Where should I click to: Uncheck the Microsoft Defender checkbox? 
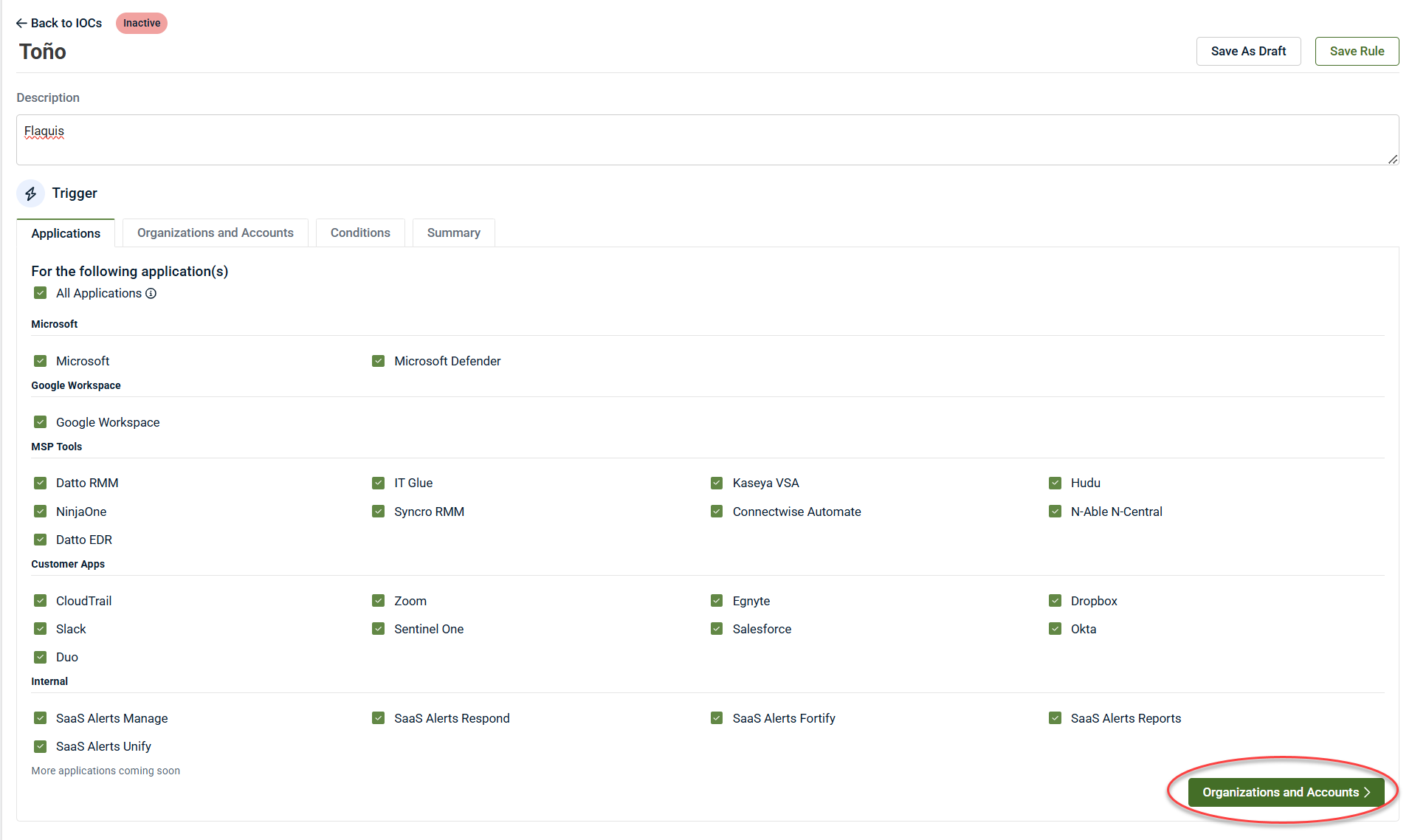(379, 361)
